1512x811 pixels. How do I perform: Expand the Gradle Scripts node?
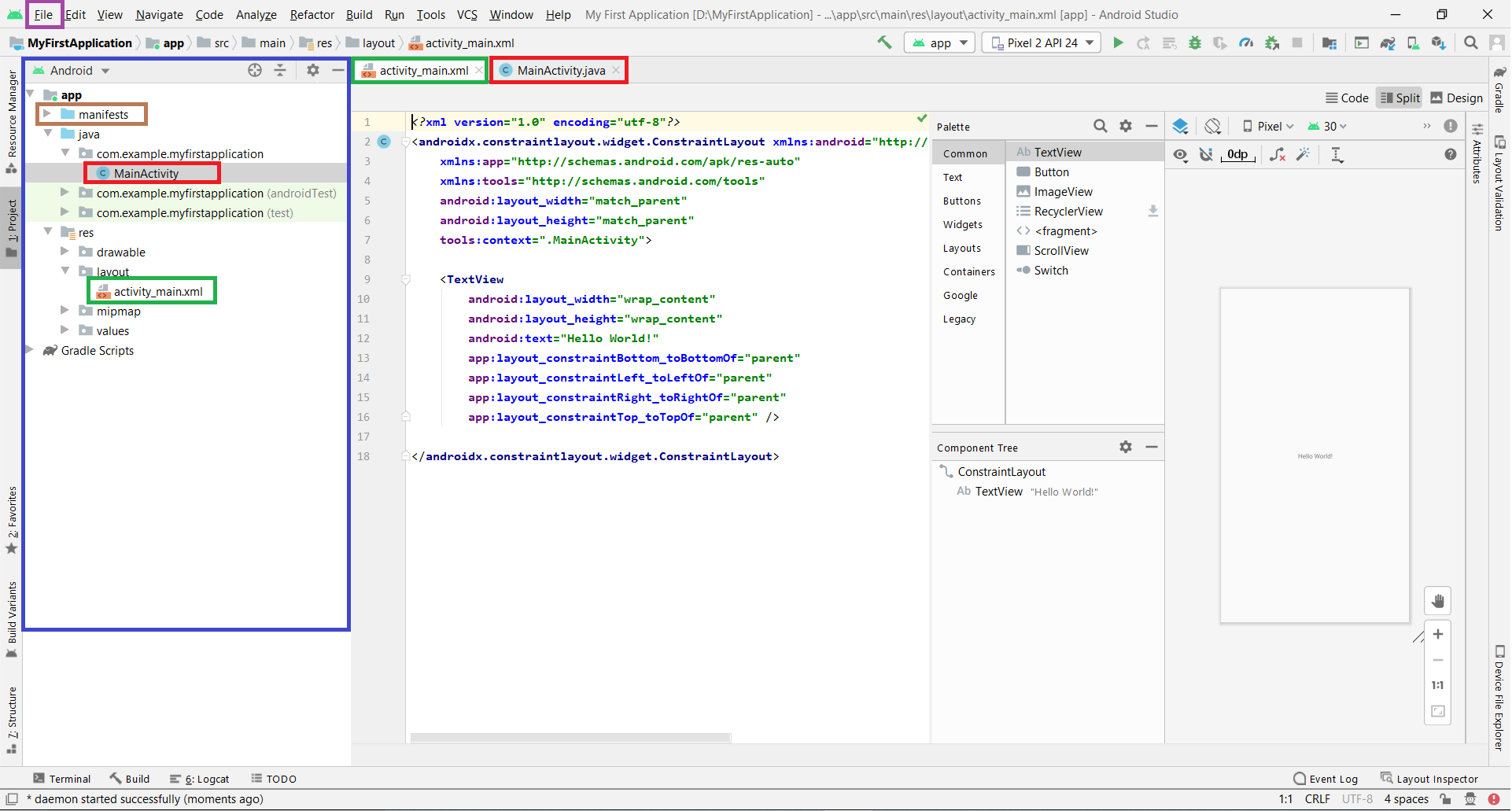click(x=30, y=350)
